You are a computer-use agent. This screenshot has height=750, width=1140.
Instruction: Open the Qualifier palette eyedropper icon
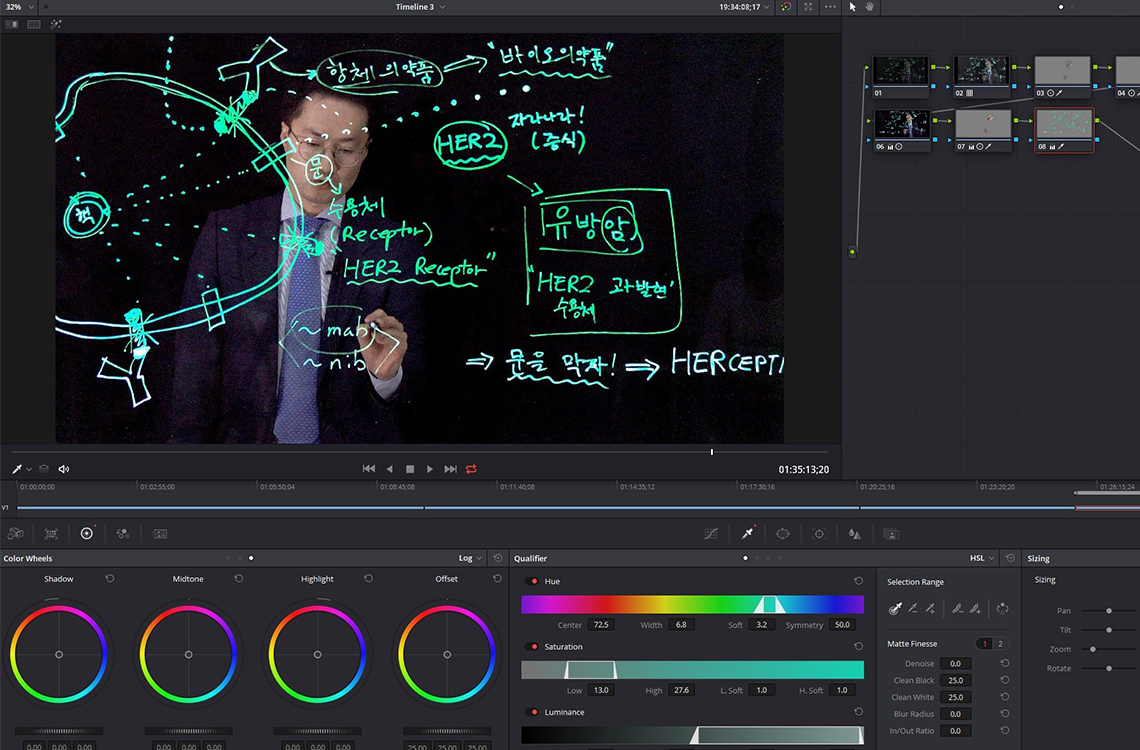tap(746, 534)
